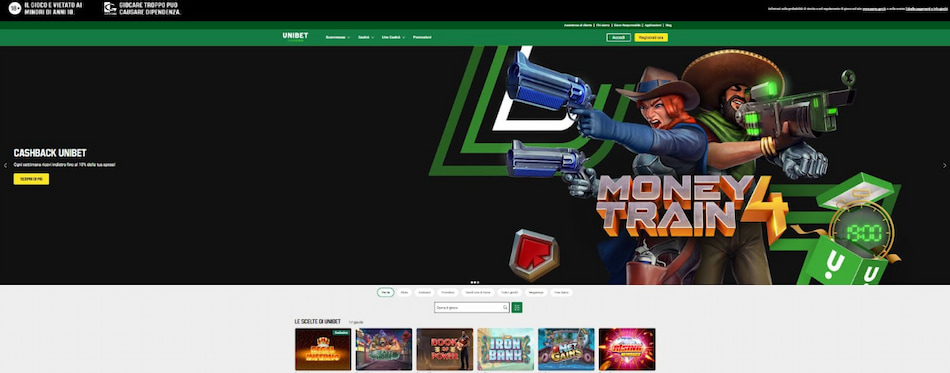Click the green list filter icon button
950x373 pixels.
coord(517,308)
